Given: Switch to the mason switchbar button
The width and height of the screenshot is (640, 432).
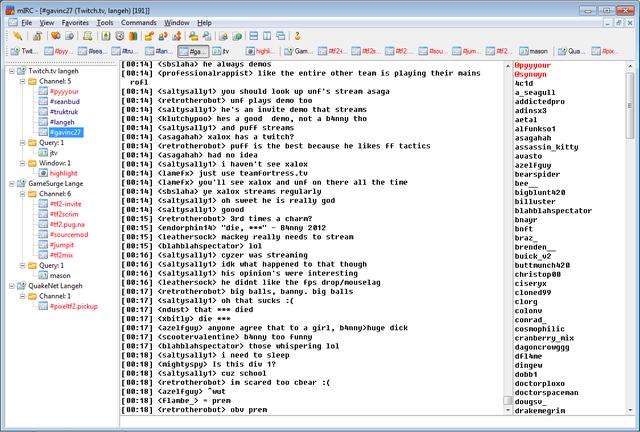Looking at the screenshot, I should 535,50.
